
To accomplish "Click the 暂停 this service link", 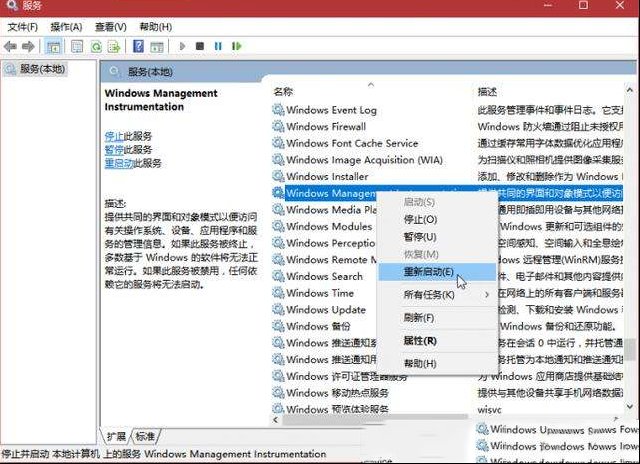I will [x=114, y=150].
